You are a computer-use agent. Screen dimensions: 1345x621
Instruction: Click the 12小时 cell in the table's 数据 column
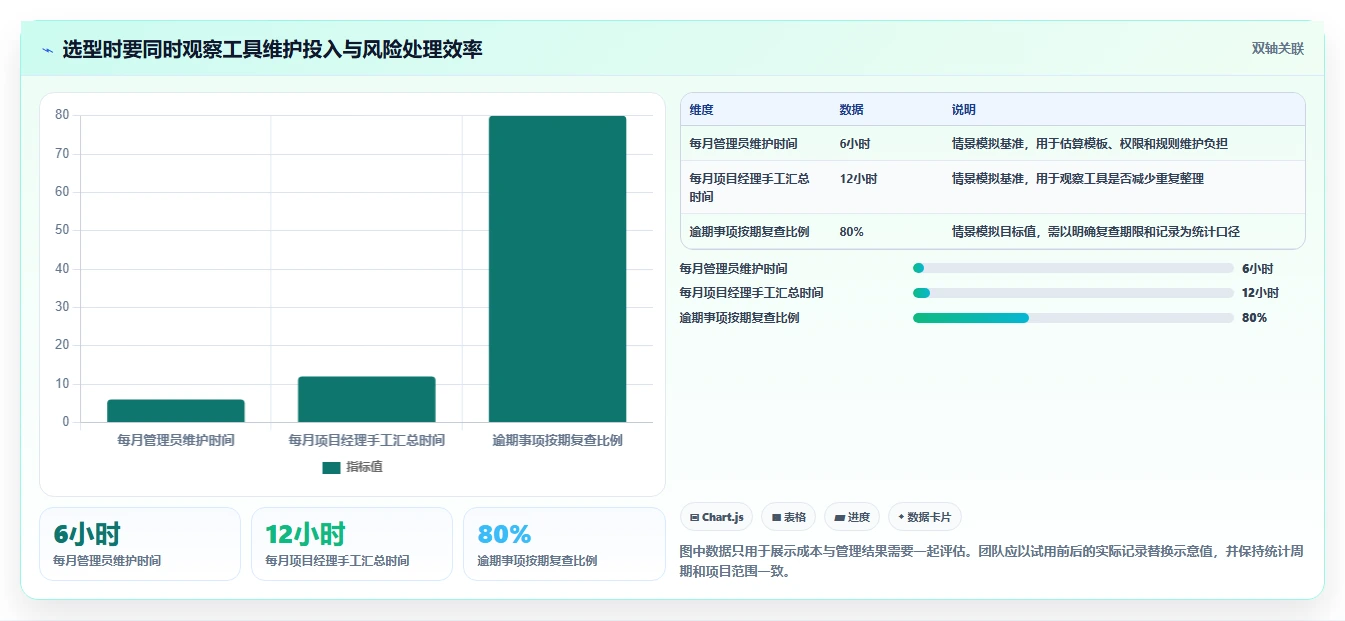coord(858,179)
